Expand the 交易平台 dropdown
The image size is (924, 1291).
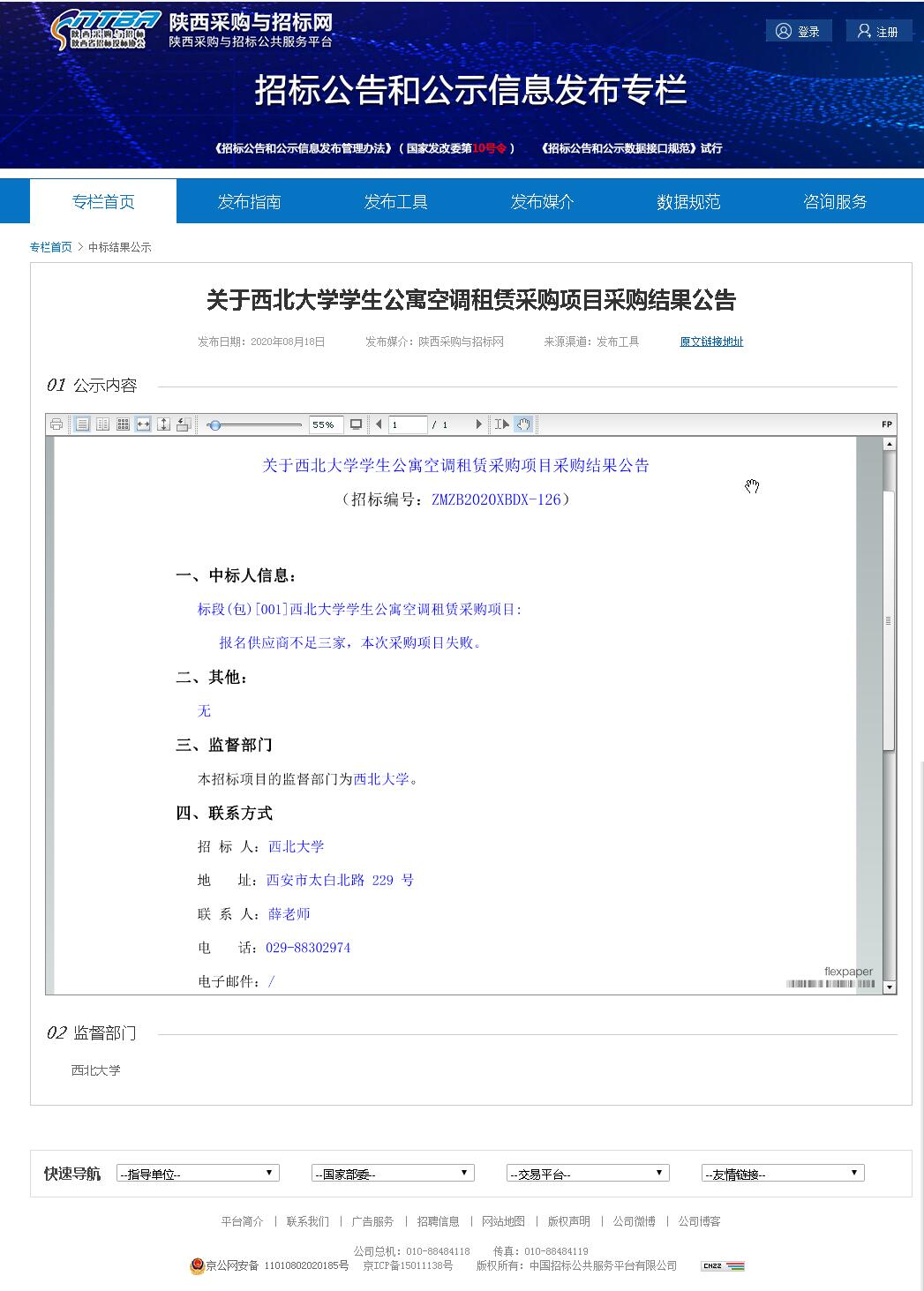tap(588, 1174)
